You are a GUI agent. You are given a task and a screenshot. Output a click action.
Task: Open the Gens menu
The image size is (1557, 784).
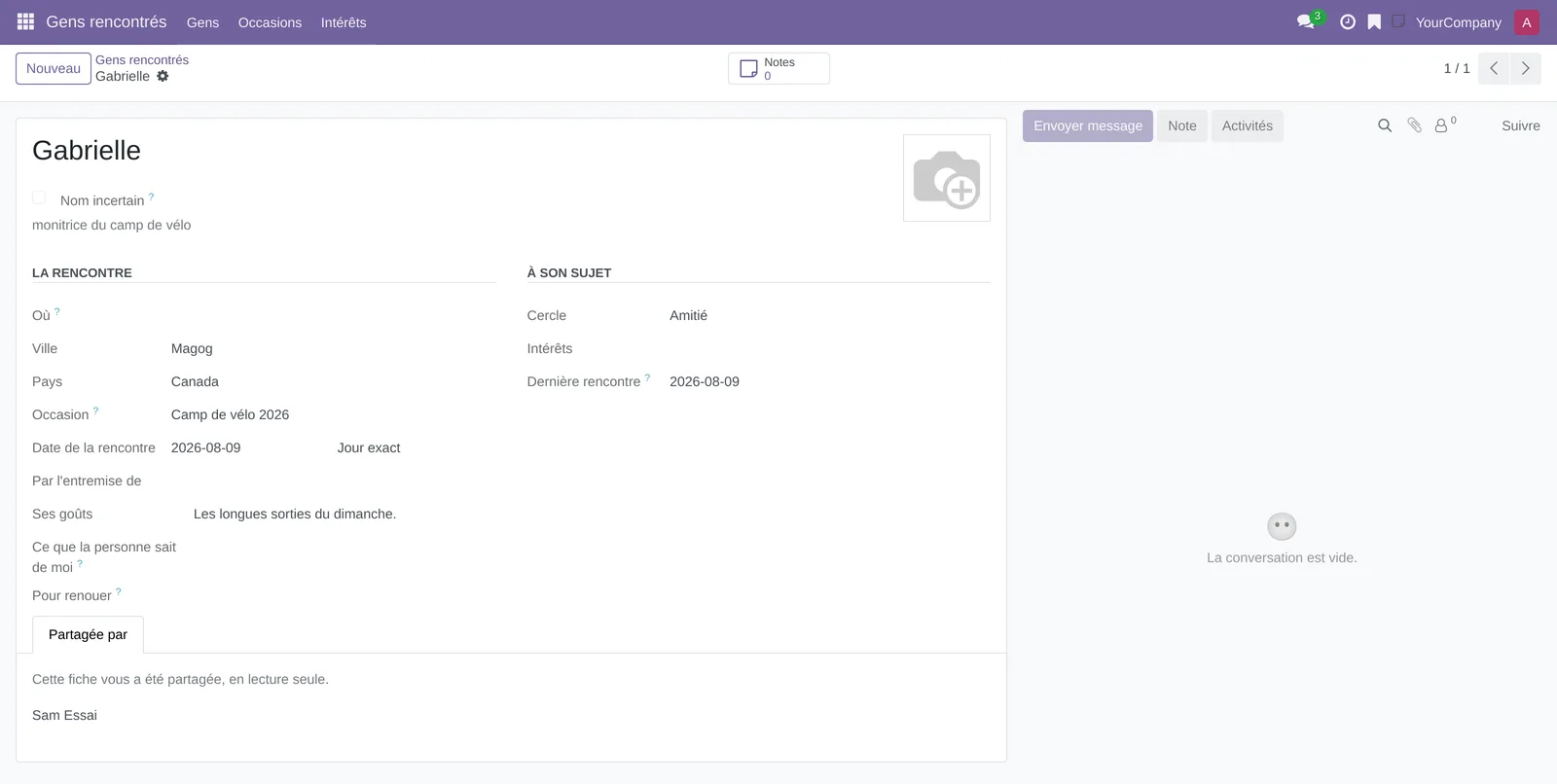pos(202,22)
